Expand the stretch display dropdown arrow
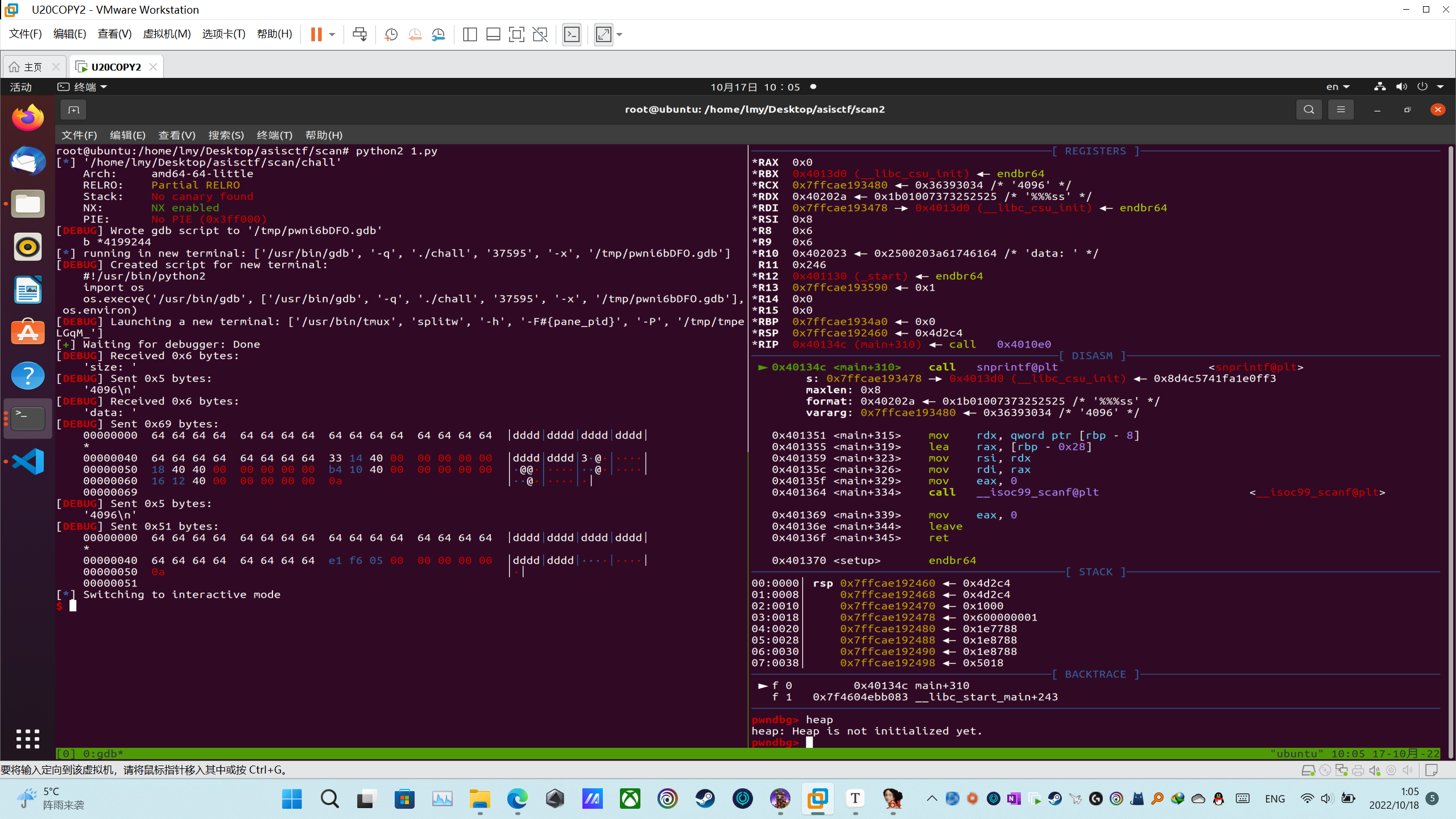This screenshot has height=819, width=1456. click(x=619, y=34)
